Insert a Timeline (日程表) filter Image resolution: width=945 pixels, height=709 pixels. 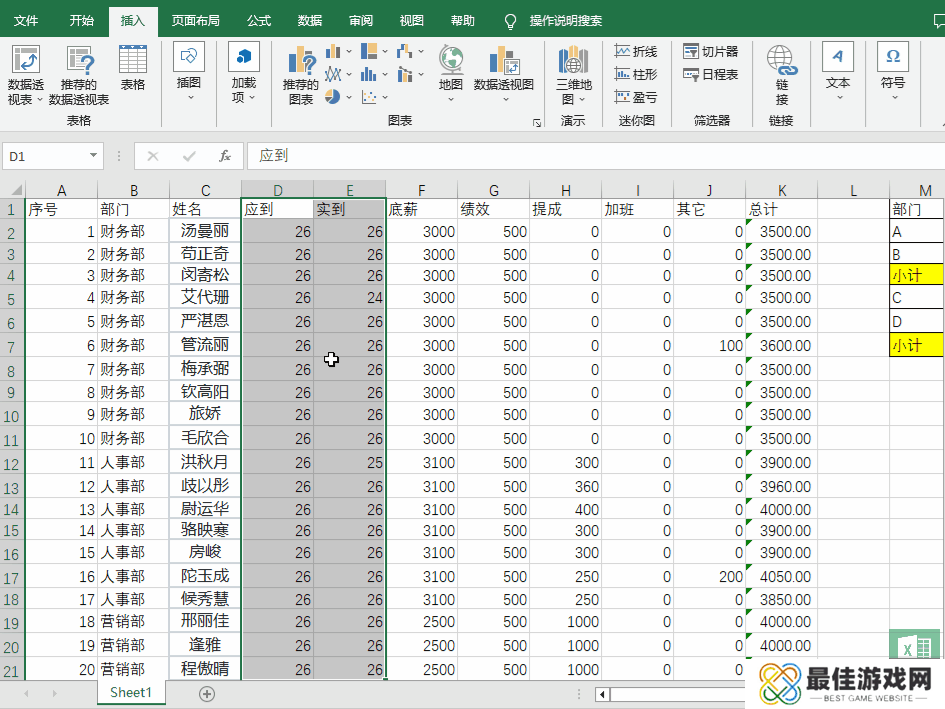pyautogui.click(x=711, y=74)
